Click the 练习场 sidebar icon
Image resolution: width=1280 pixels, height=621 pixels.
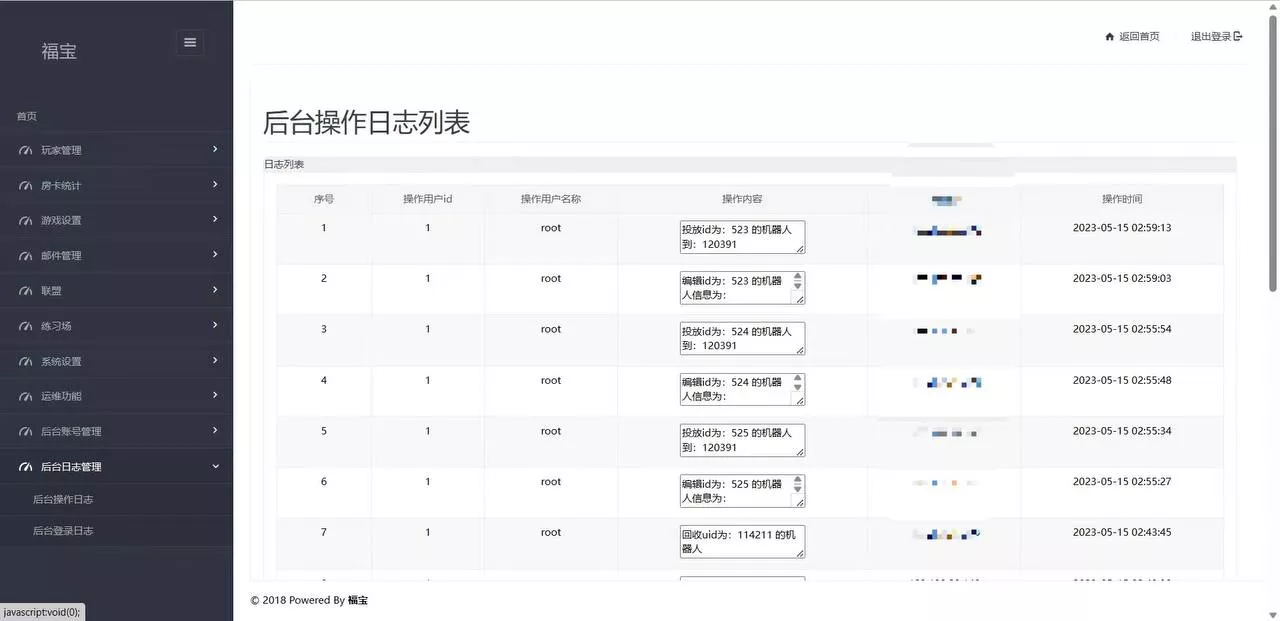pos(25,325)
